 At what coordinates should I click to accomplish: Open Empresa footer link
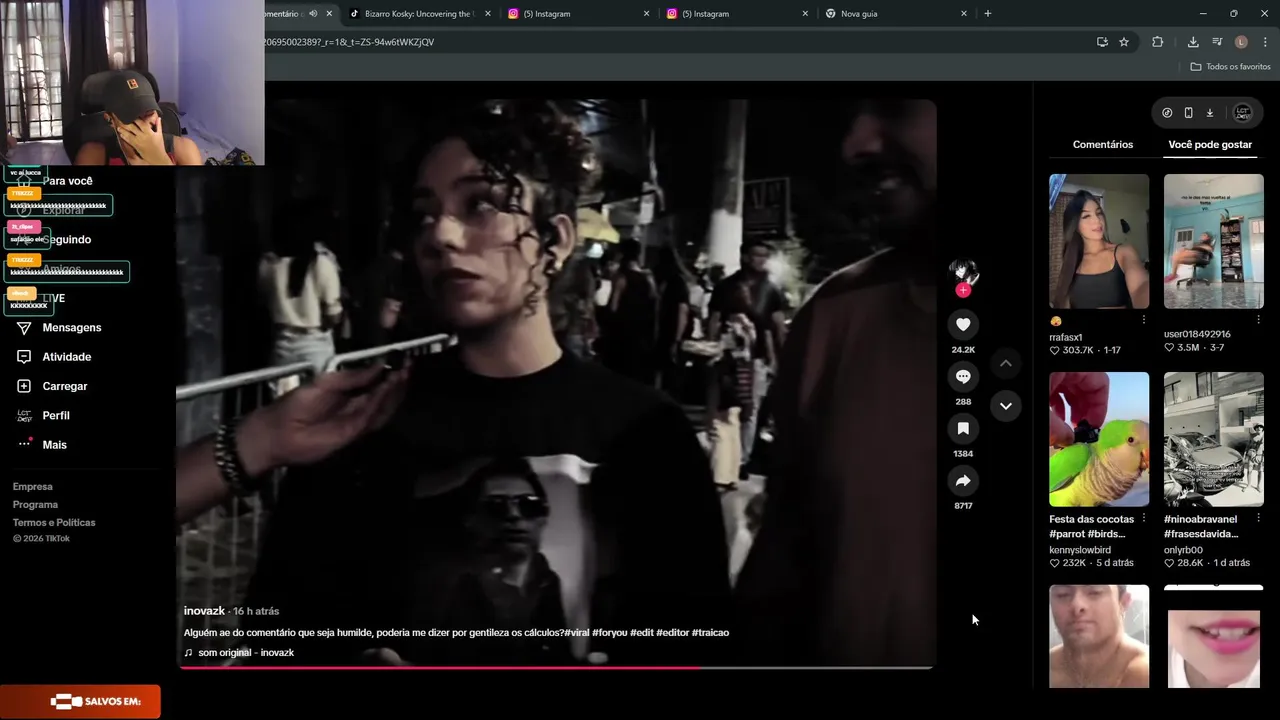[x=33, y=487]
